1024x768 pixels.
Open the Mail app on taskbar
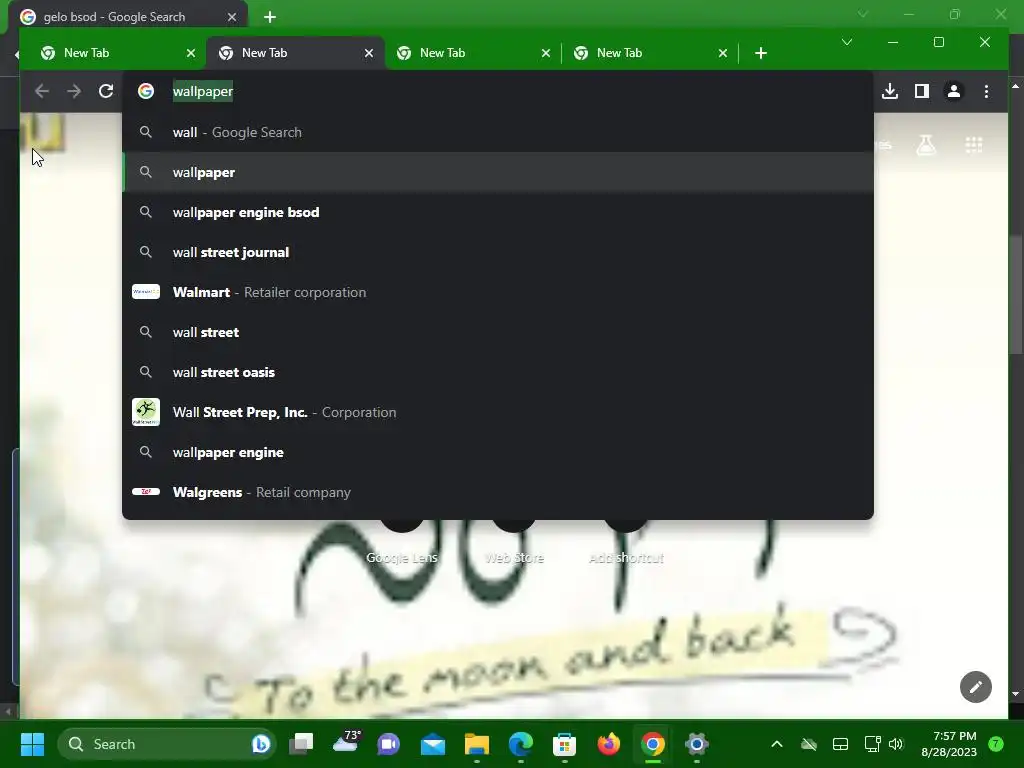tap(432, 744)
